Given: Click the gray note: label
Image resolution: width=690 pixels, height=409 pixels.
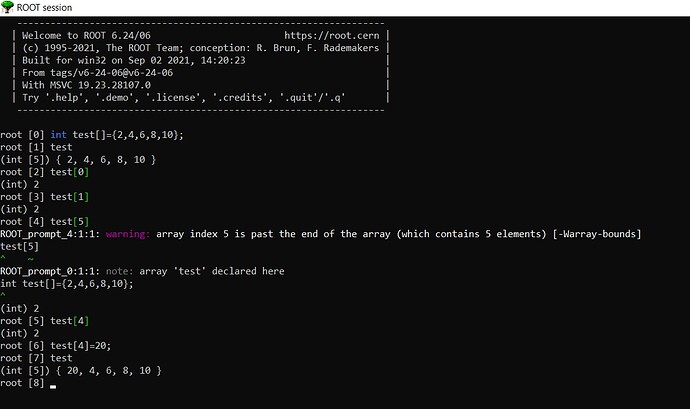Looking at the screenshot, I should (119, 271).
